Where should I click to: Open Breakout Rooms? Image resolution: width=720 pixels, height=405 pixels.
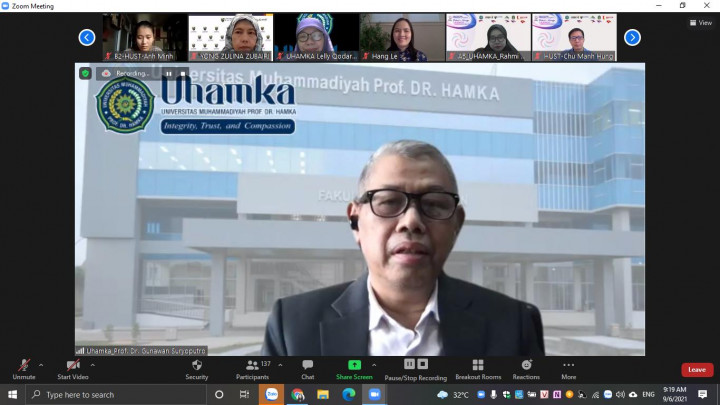tap(478, 370)
